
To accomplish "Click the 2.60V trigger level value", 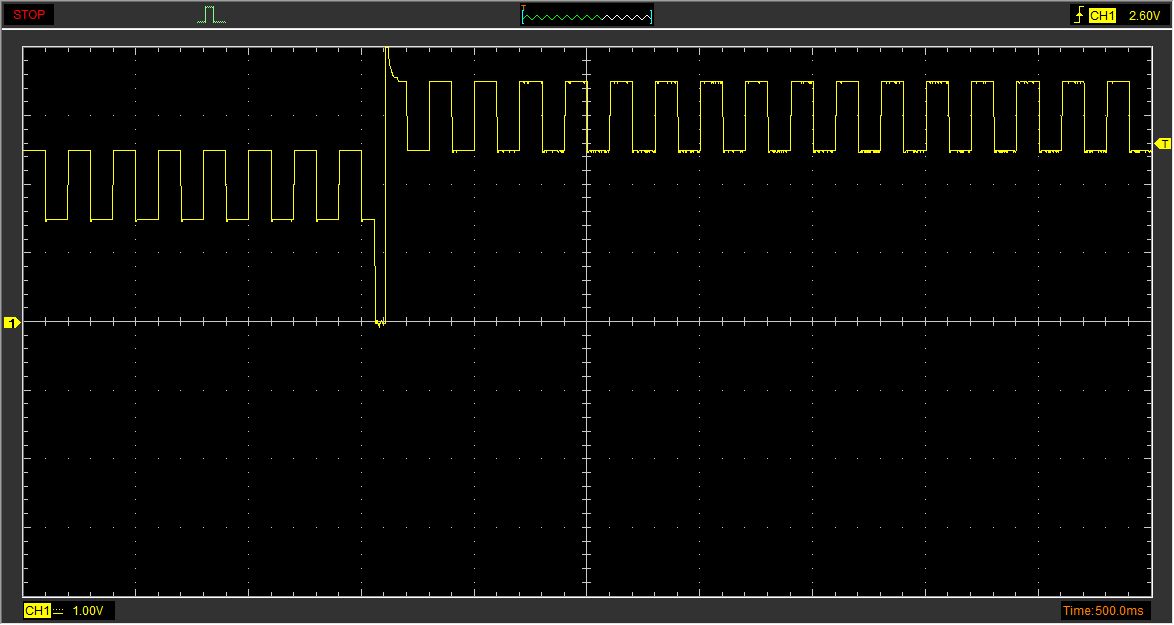I will coord(1144,15).
